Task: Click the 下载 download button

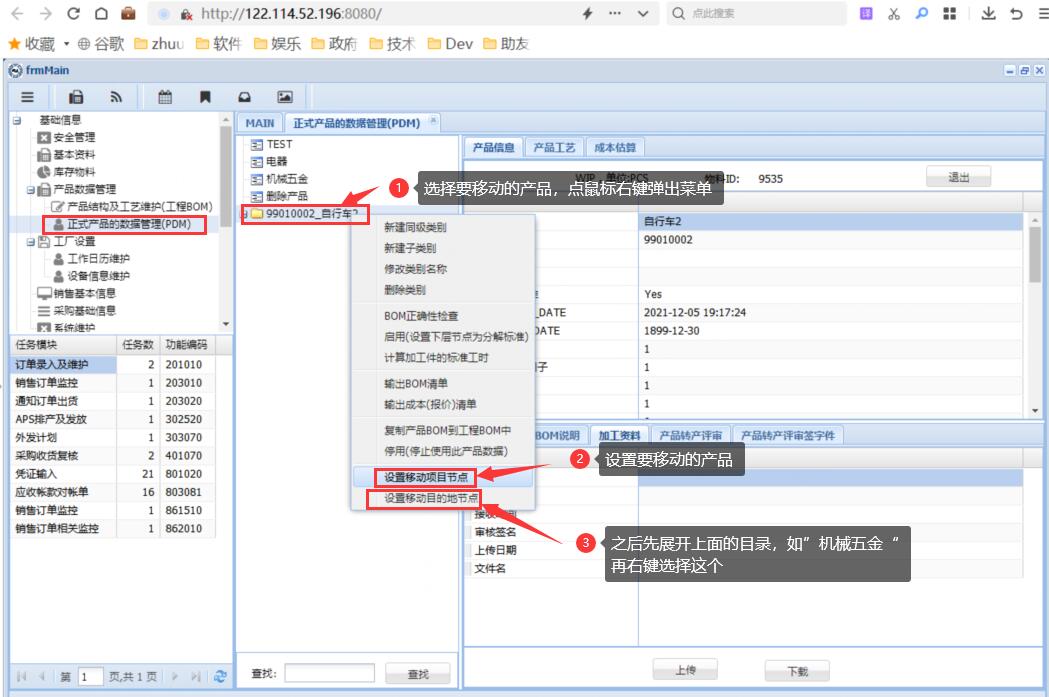Action: pos(797,671)
